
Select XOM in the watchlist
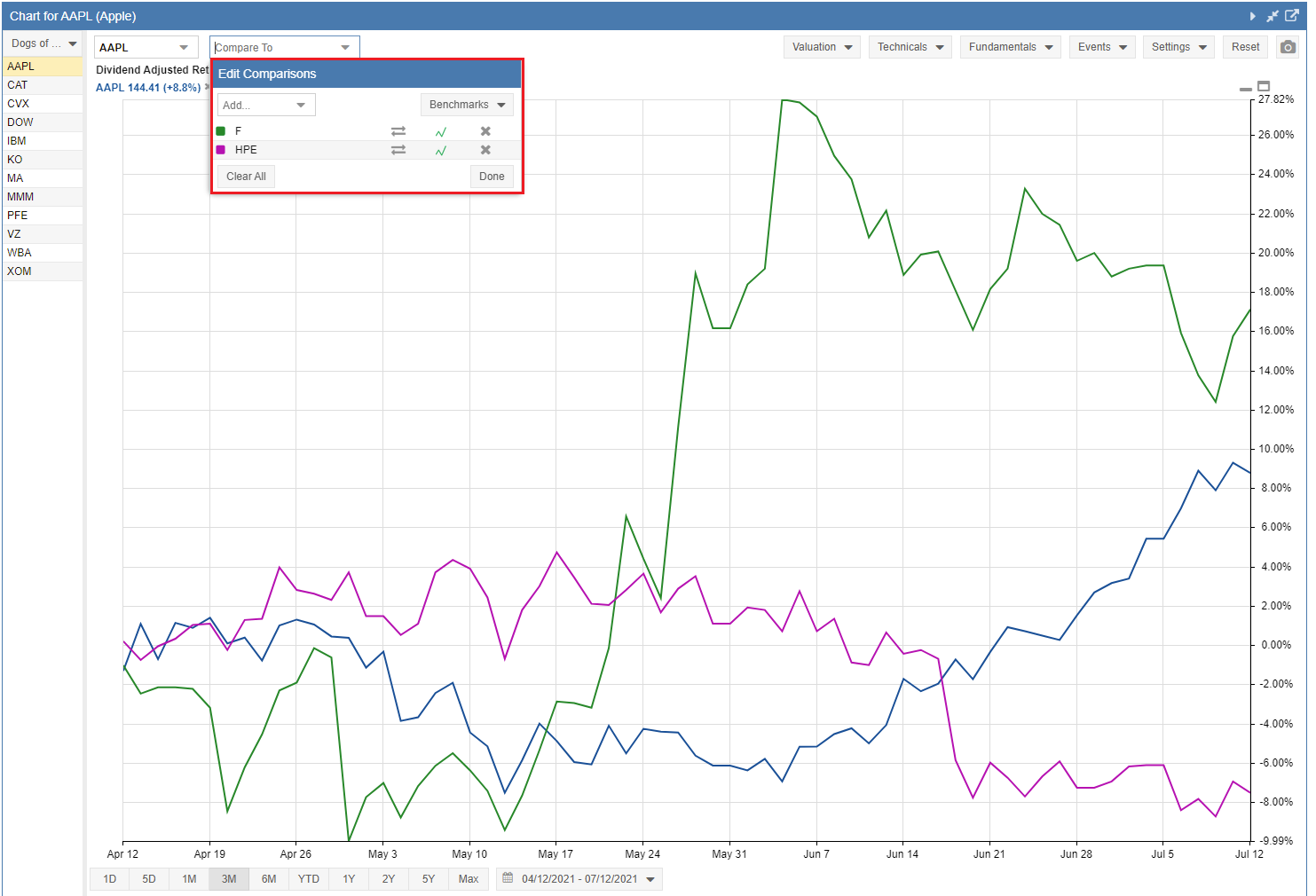[x=43, y=271]
